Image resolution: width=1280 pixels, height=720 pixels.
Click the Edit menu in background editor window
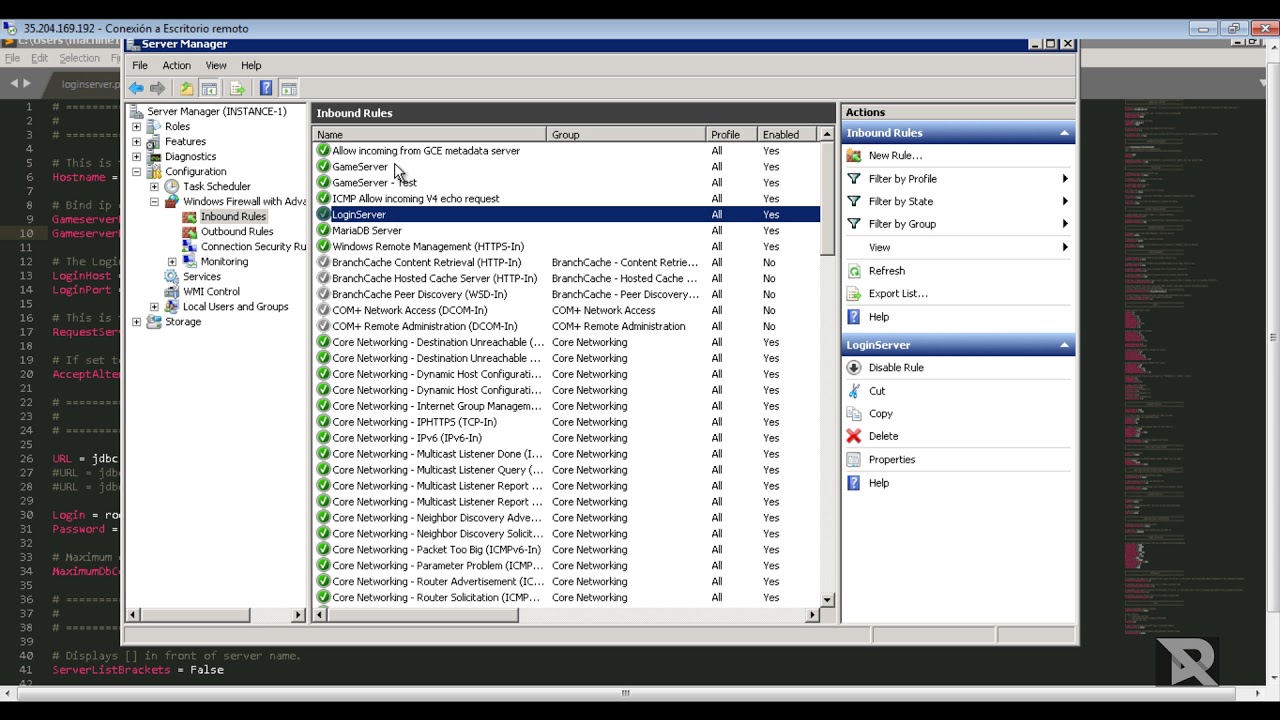pyautogui.click(x=39, y=58)
